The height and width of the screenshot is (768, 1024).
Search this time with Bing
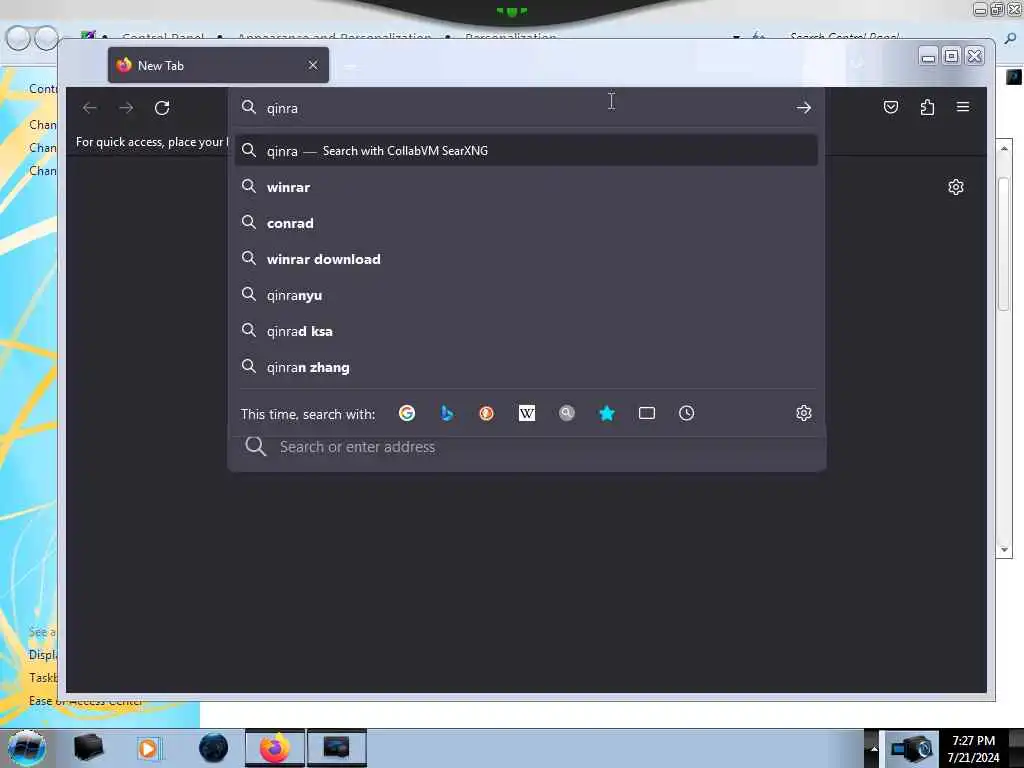point(447,413)
